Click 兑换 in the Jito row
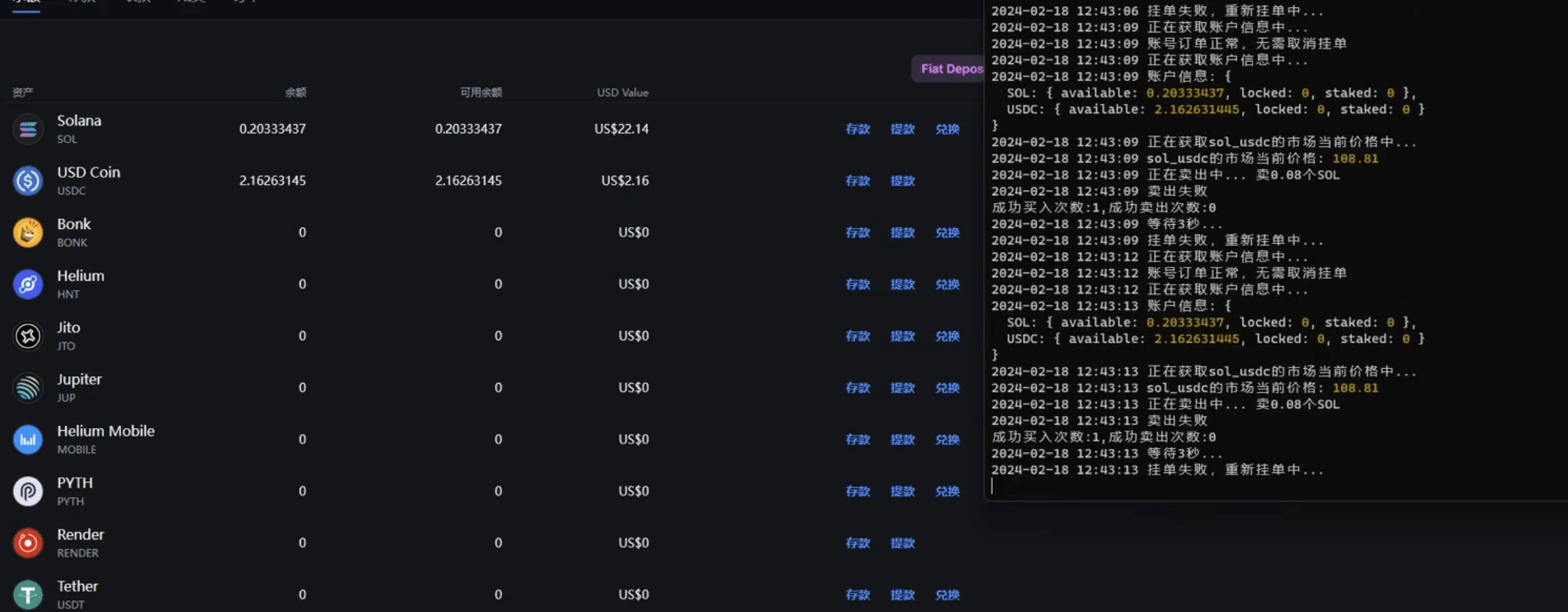Viewport: 1568px width, 612px height. click(947, 336)
